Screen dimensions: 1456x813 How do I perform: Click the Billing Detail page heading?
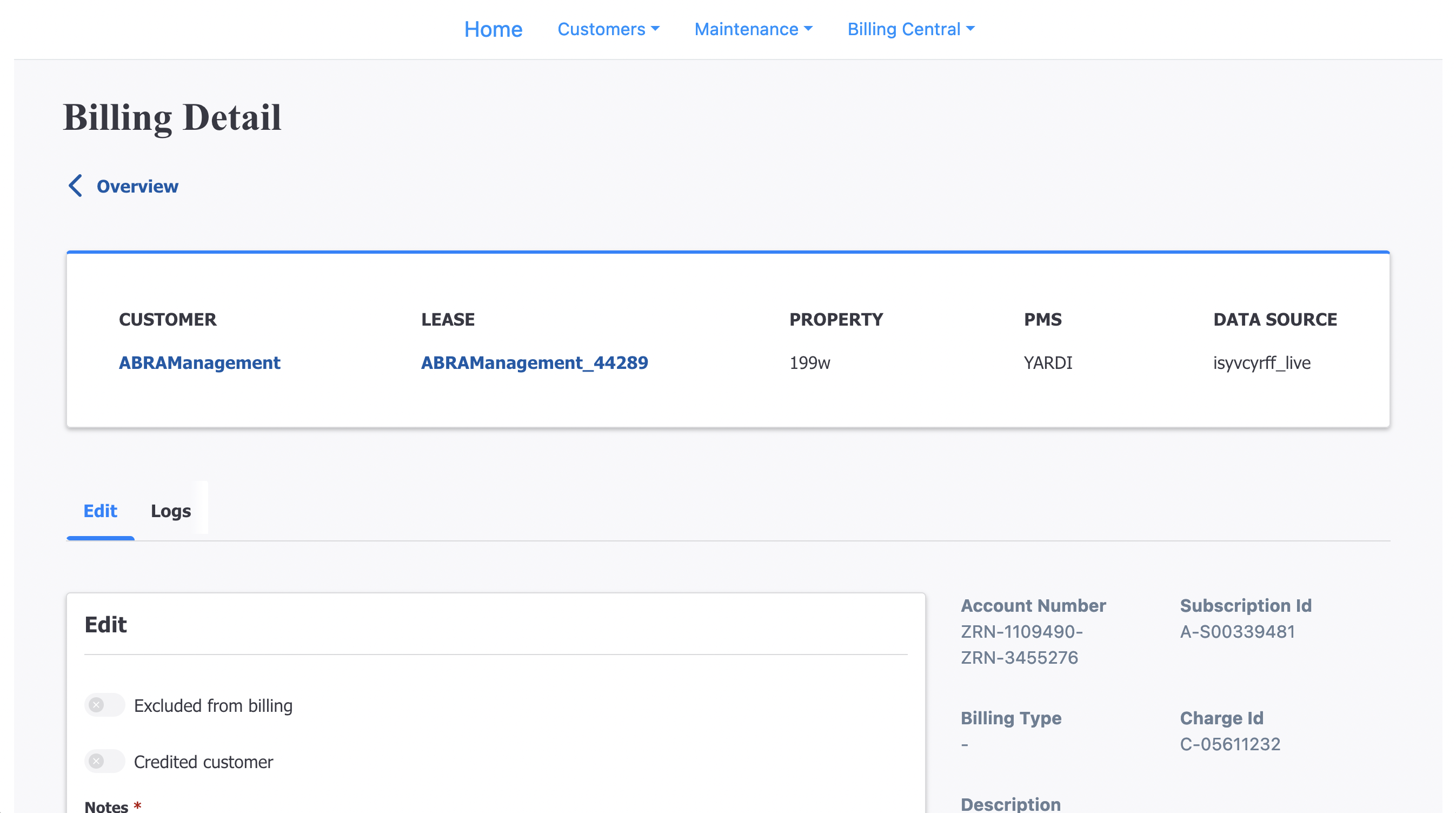coord(172,118)
